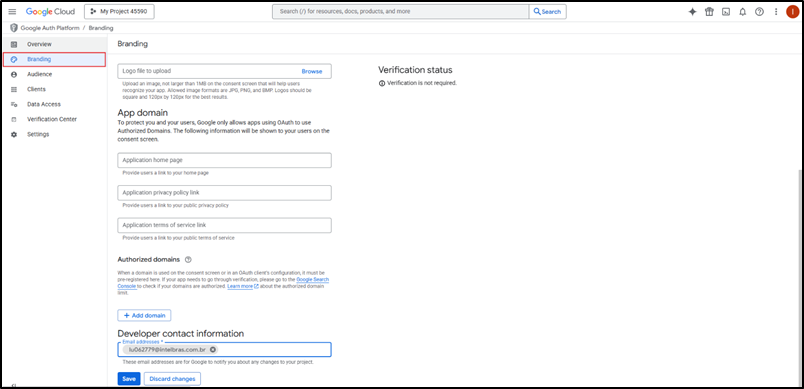Screen dimensions: 804x389
Task: Click the blue Search button
Action: pos(548,11)
